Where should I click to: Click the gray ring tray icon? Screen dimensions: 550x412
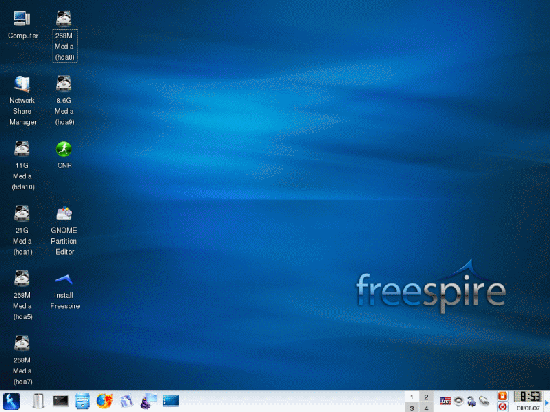click(x=458, y=401)
